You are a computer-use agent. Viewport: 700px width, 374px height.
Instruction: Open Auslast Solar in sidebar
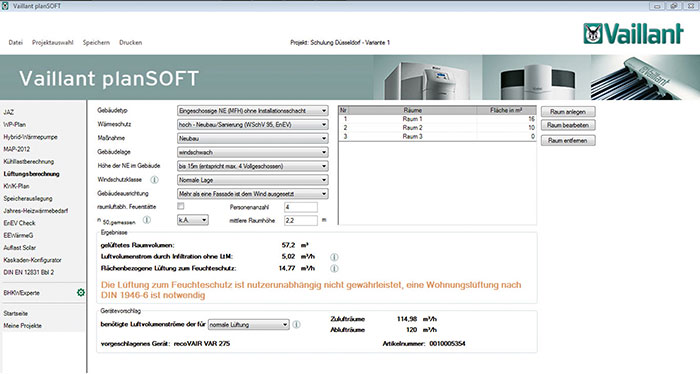tap(20, 247)
